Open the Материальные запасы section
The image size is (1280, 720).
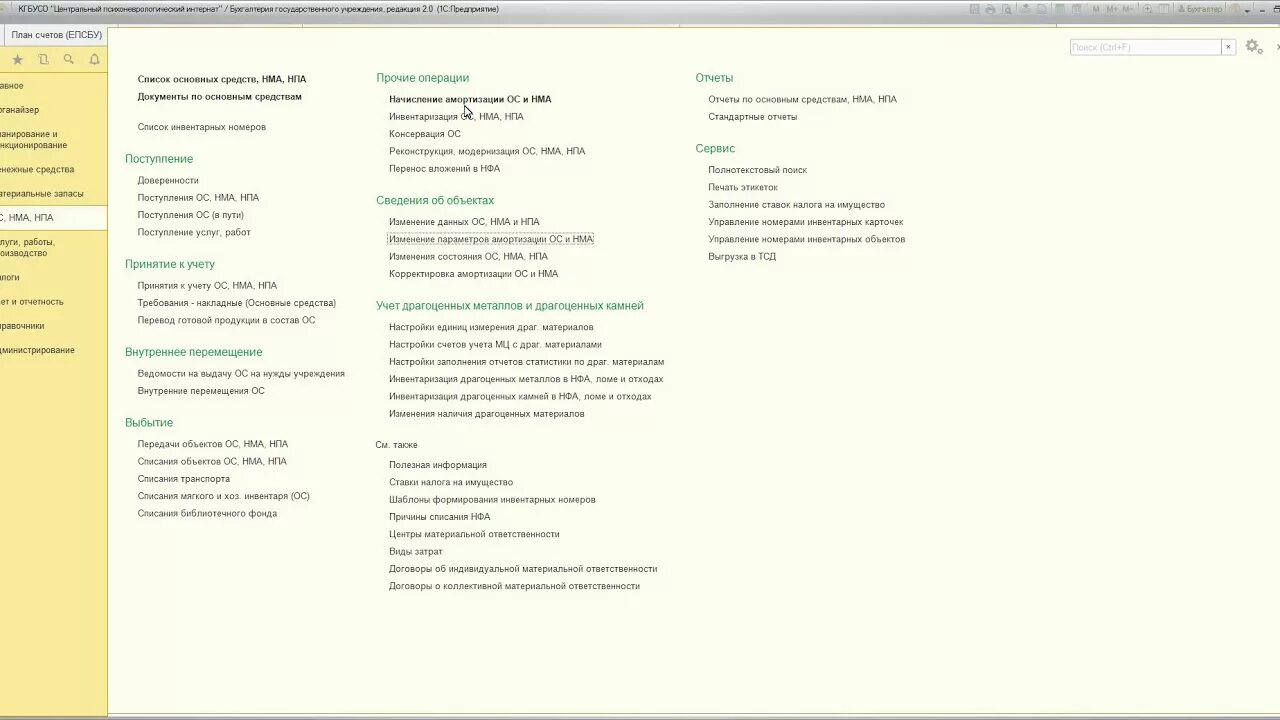pos(42,193)
